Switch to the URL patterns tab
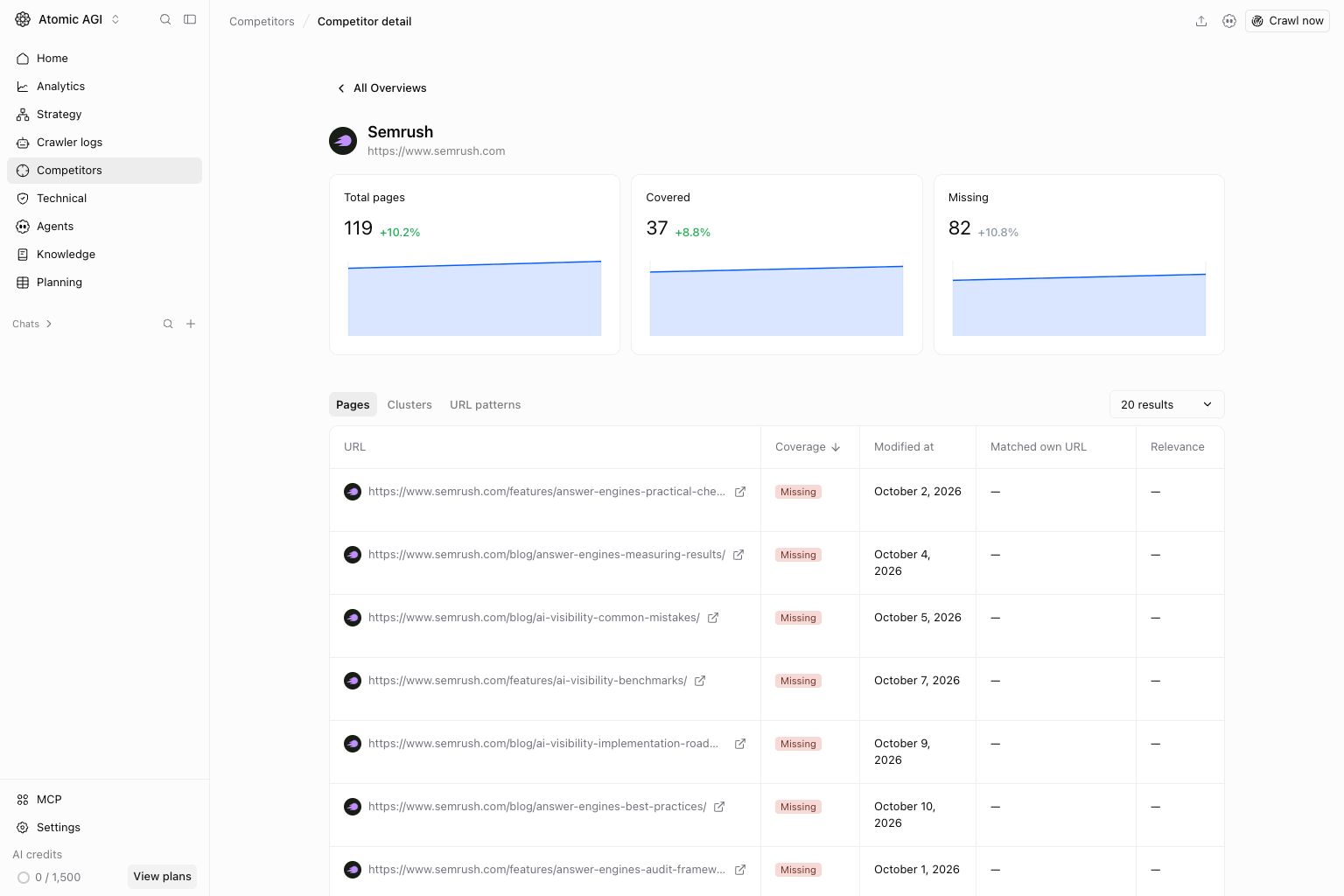 pyautogui.click(x=485, y=404)
